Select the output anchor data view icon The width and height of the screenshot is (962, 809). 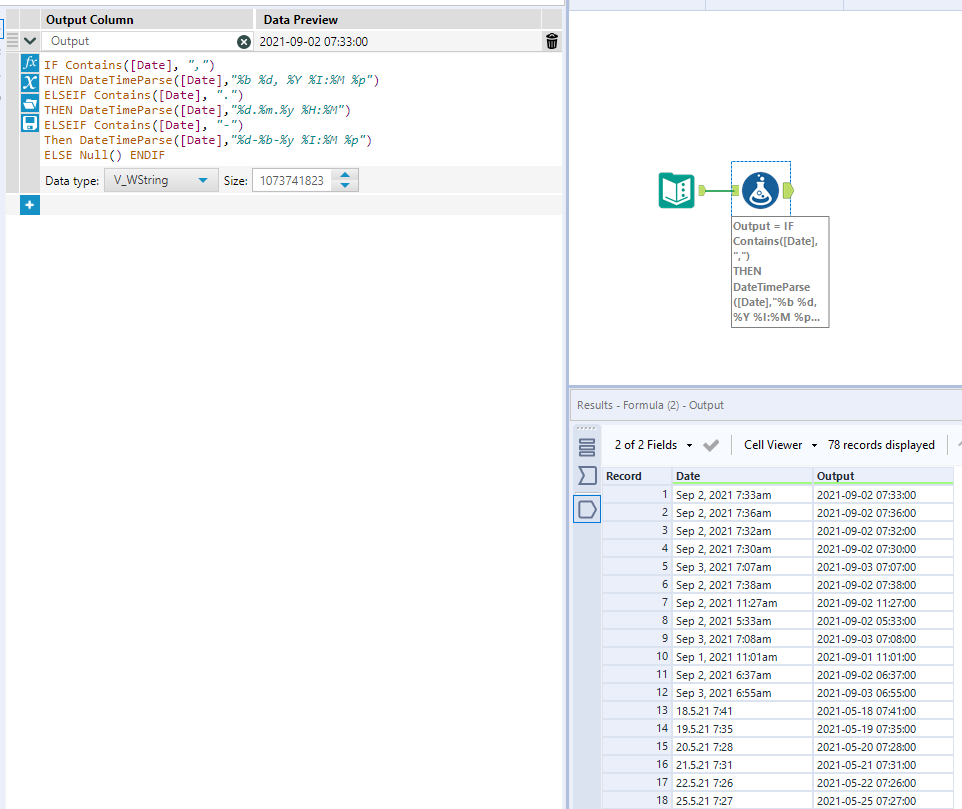click(x=587, y=509)
